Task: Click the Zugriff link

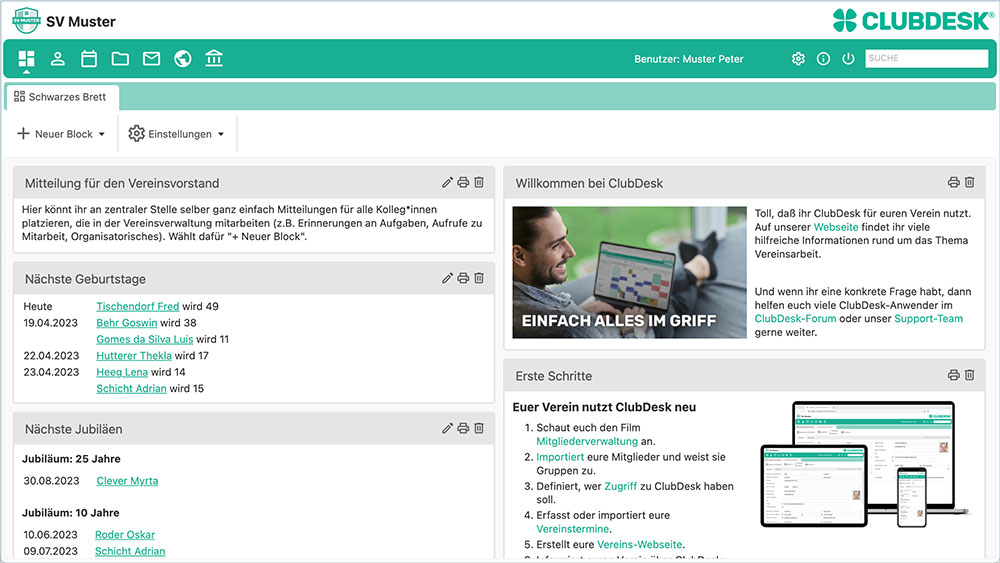Action: tap(621, 486)
